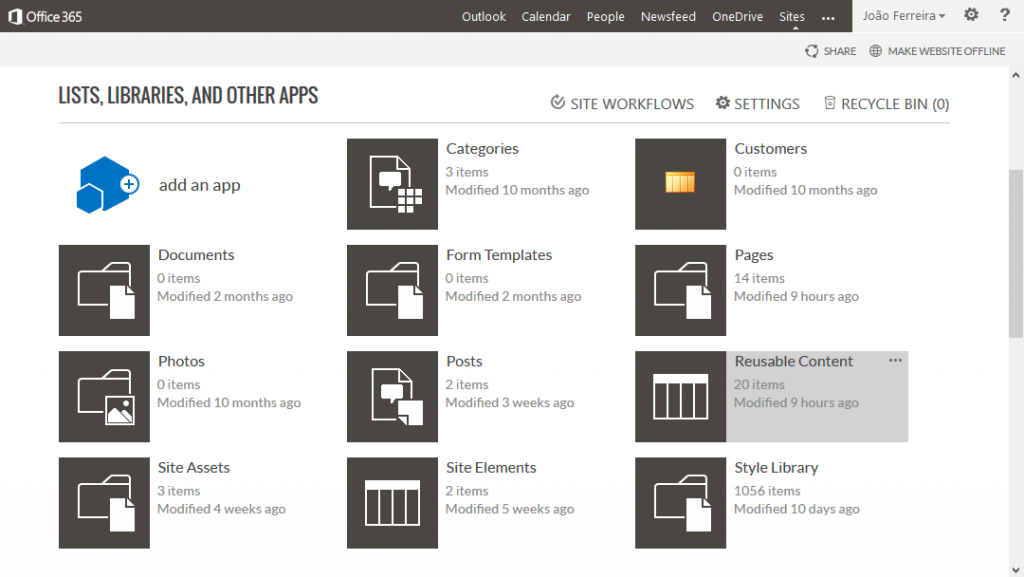Click the Share button
The height and width of the screenshot is (577, 1024).
tap(831, 51)
